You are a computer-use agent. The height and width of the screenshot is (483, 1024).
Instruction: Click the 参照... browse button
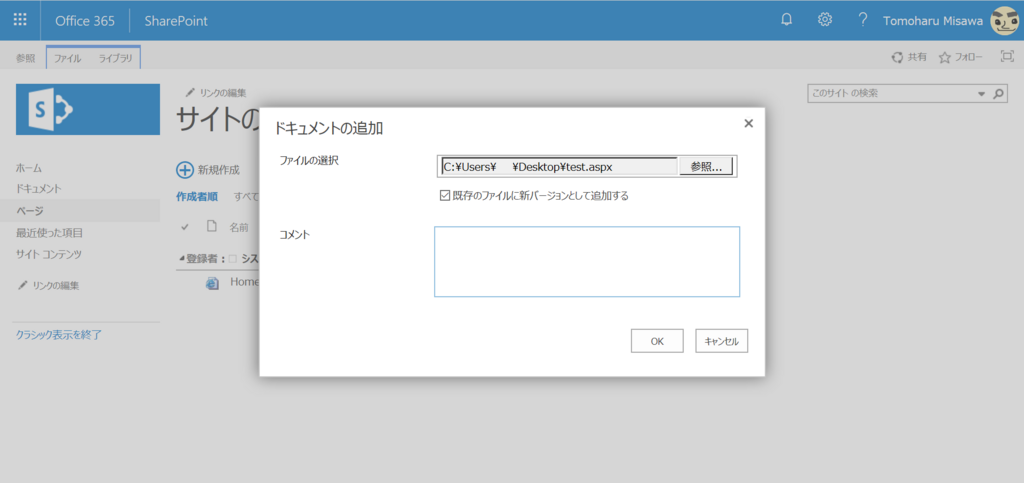[705, 166]
